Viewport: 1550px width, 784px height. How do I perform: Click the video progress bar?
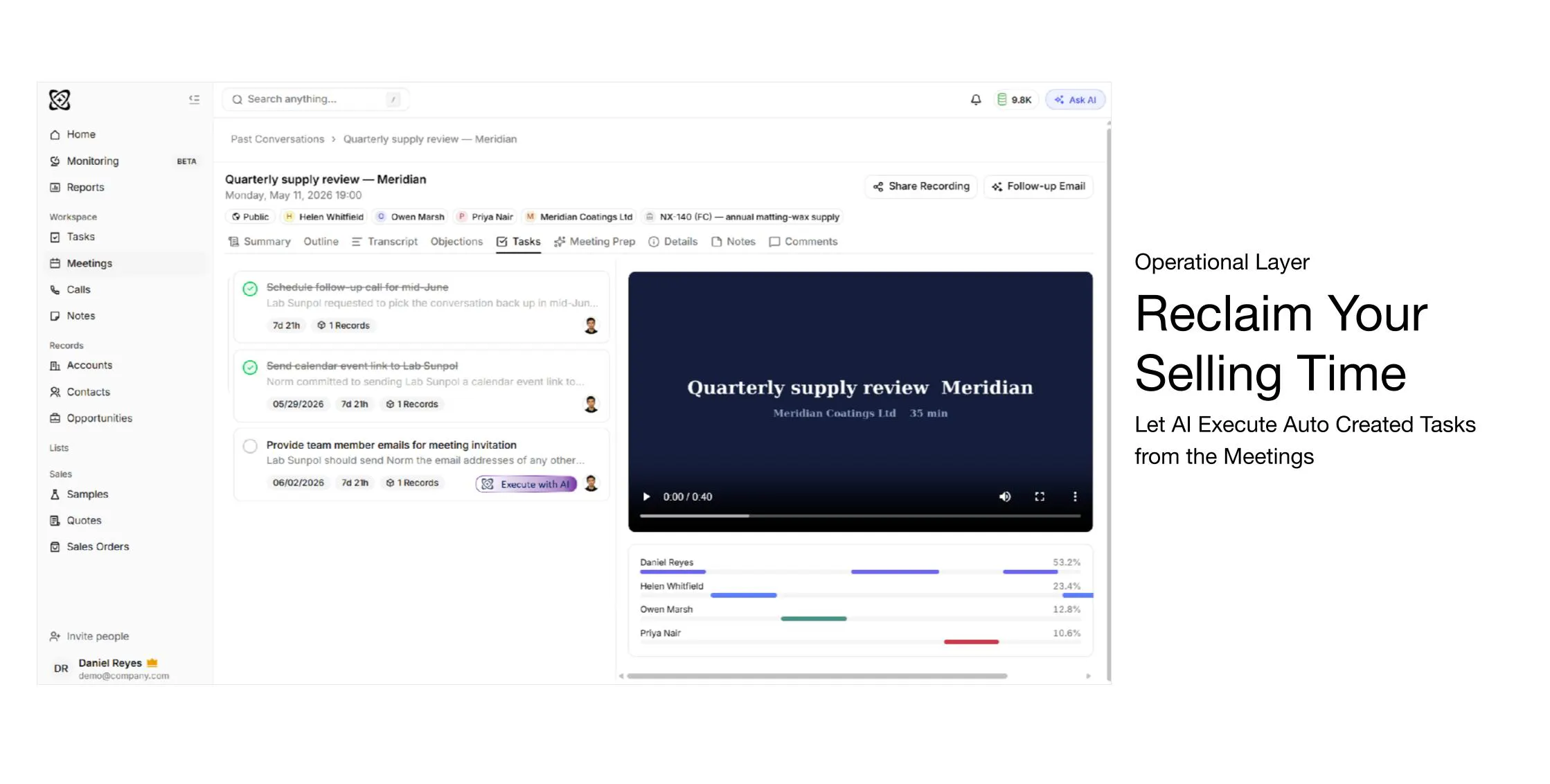pos(860,516)
